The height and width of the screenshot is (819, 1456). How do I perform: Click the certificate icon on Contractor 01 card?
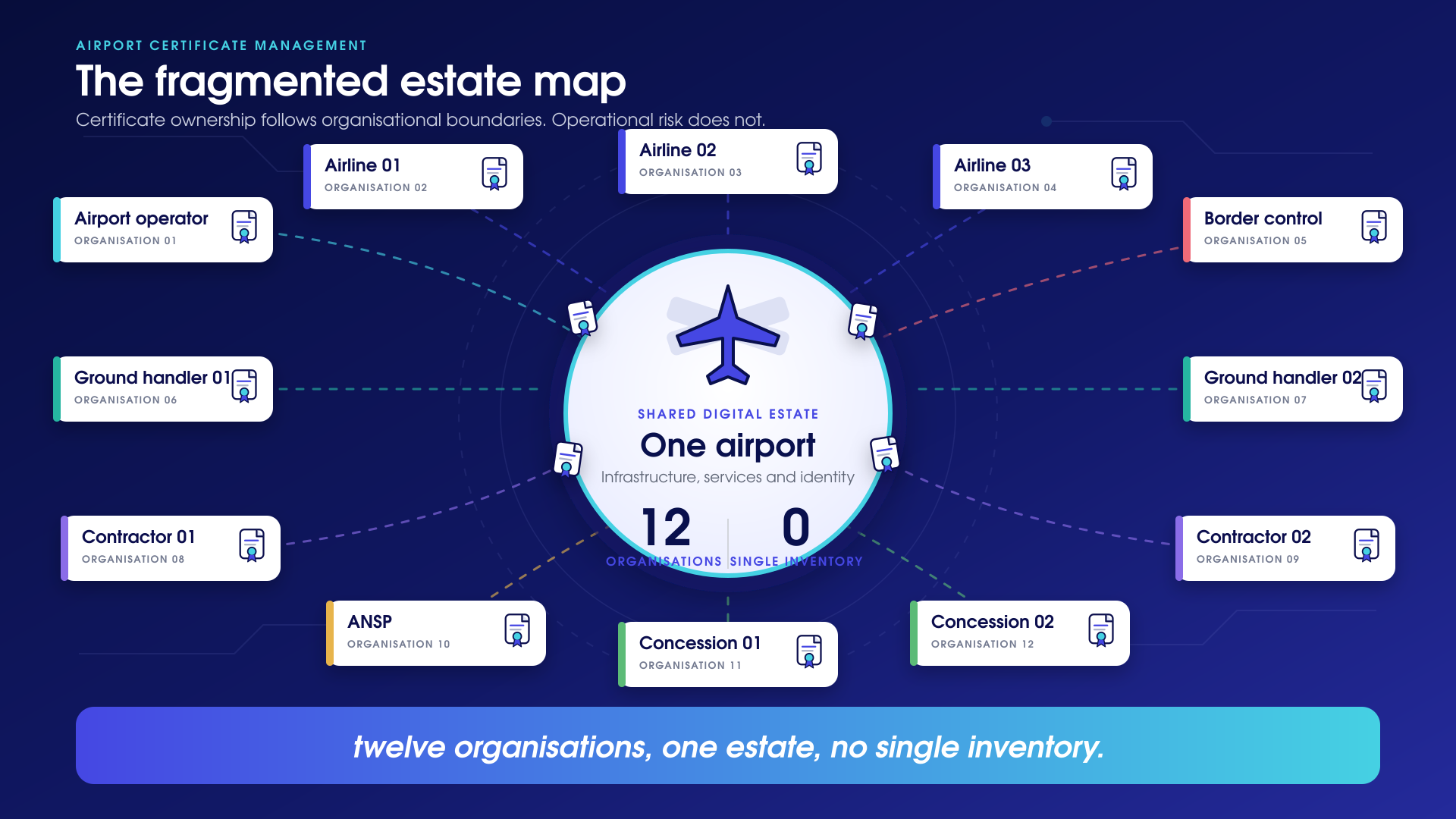click(x=252, y=545)
